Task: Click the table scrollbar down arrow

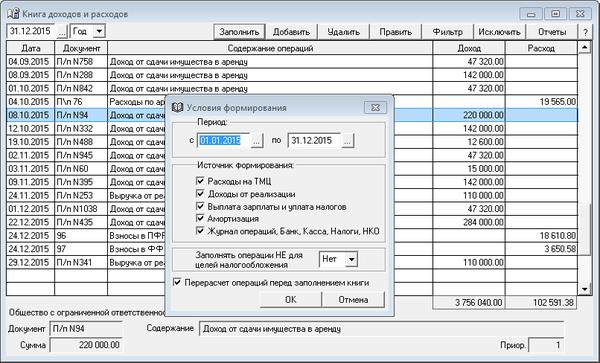Action: click(585, 289)
